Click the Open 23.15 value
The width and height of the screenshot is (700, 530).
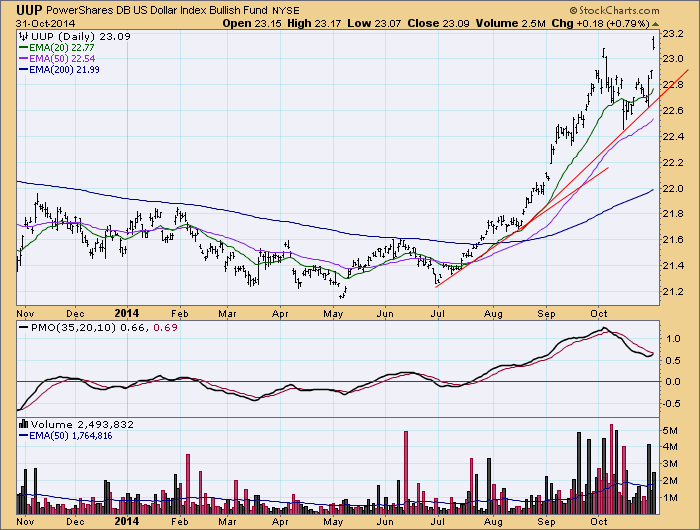click(252, 23)
